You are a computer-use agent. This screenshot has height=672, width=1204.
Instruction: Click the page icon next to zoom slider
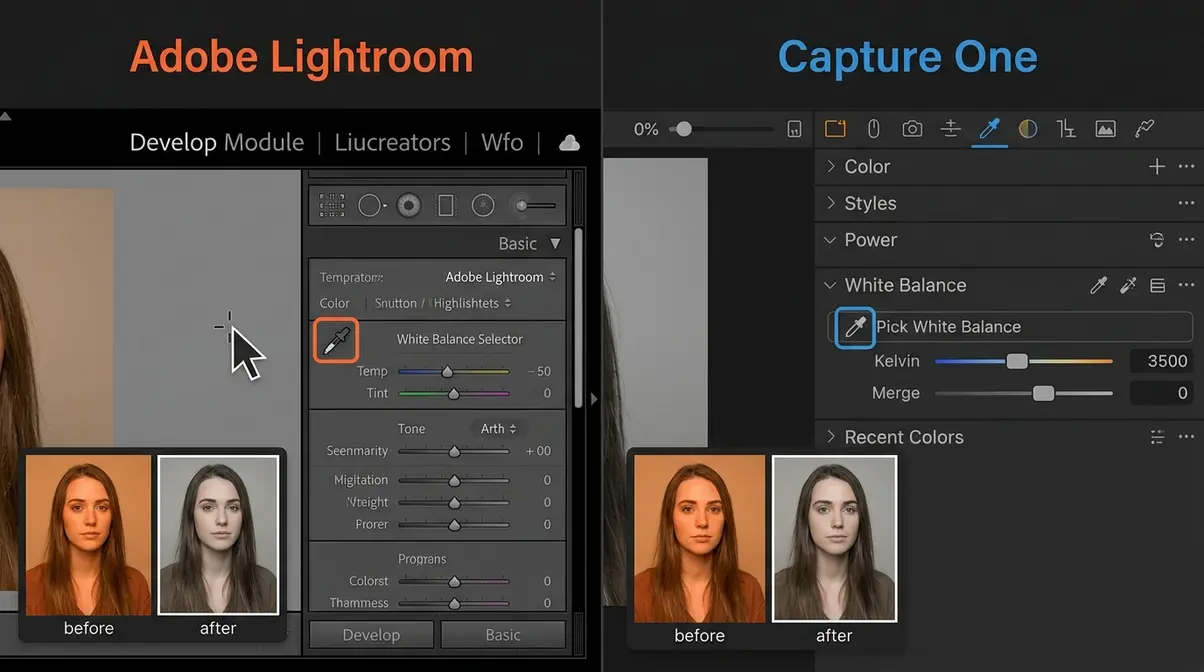click(x=794, y=129)
